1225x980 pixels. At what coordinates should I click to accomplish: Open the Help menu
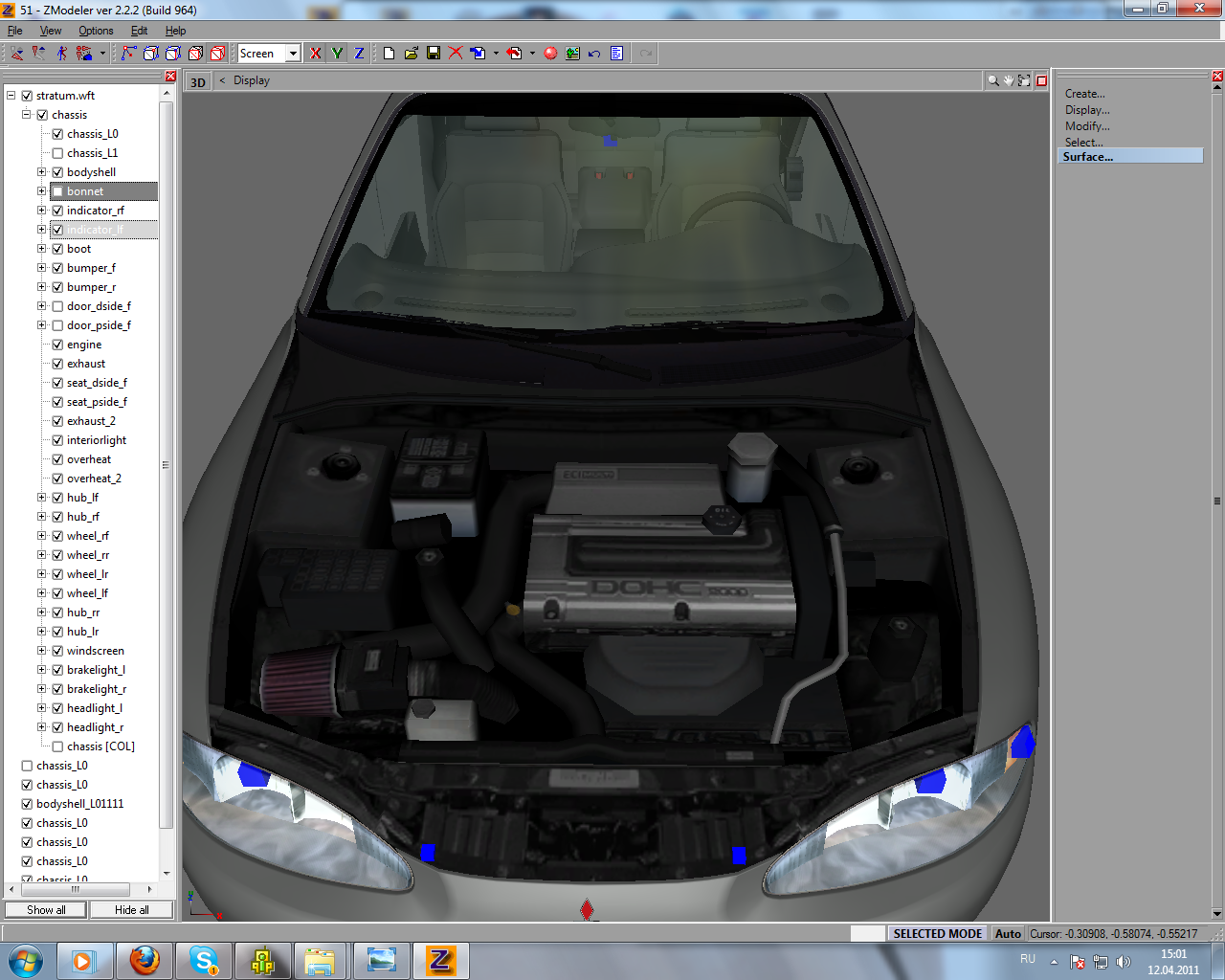point(175,31)
